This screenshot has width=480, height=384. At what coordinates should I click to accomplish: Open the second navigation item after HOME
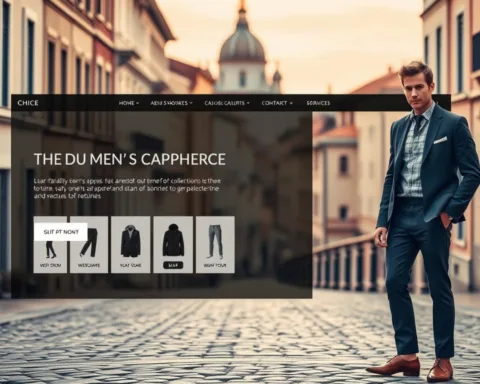pyautogui.click(x=169, y=103)
